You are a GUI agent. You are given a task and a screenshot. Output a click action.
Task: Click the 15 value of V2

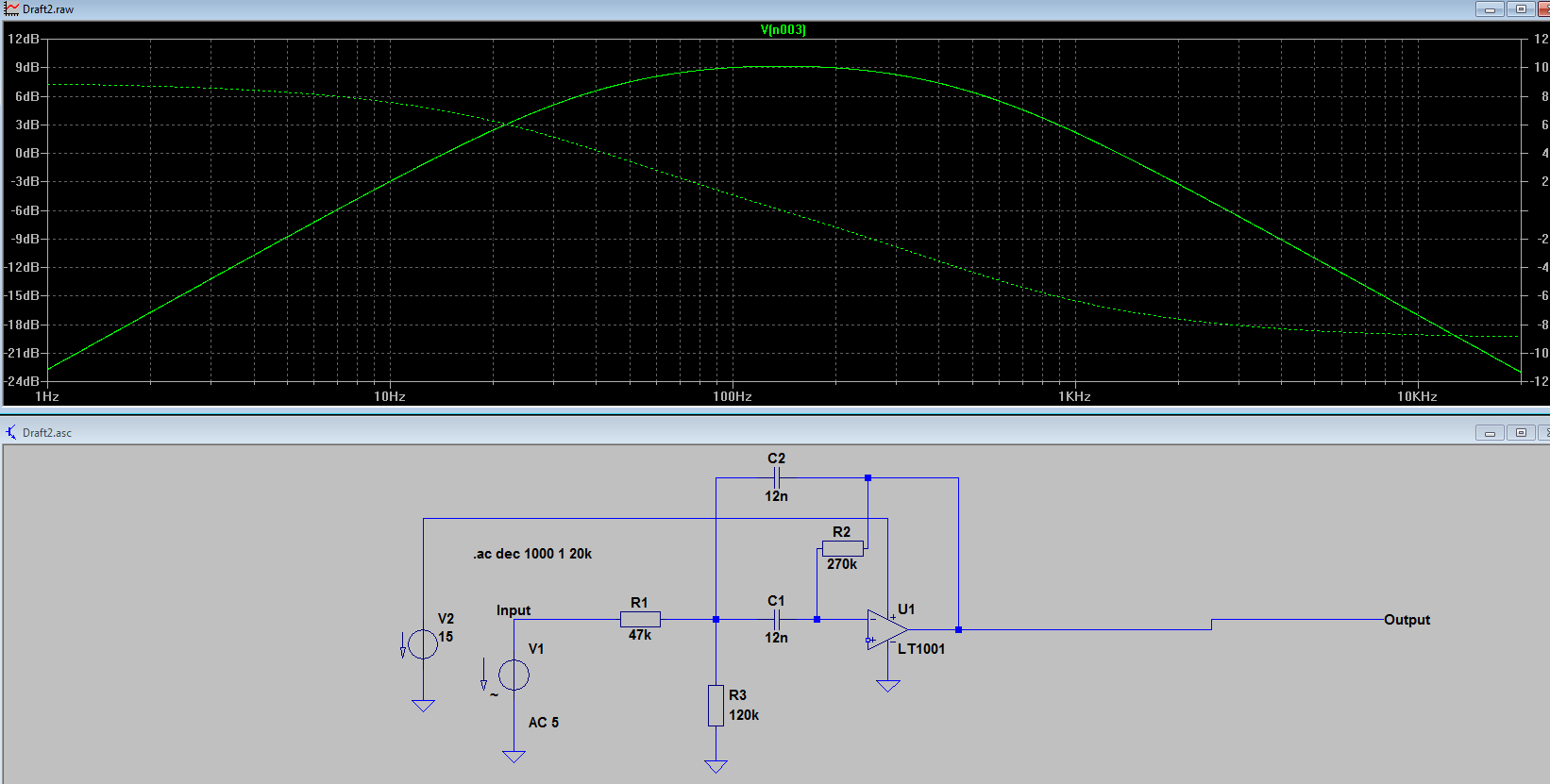tap(446, 637)
